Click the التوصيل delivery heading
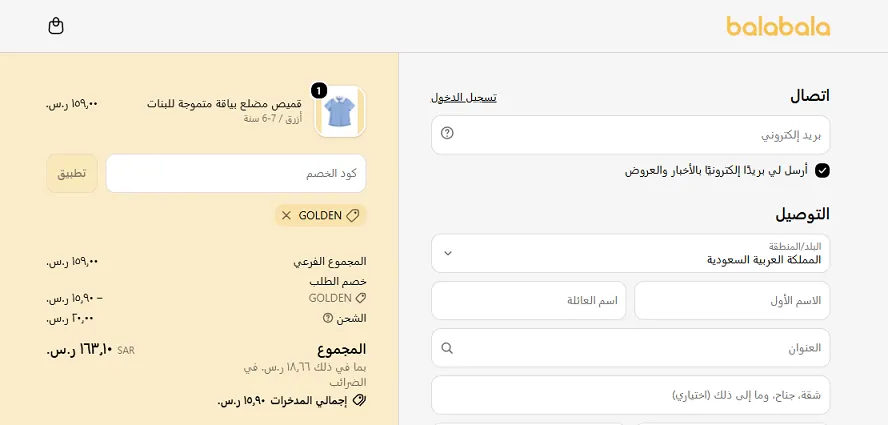This screenshot has height=425, width=888. click(x=802, y=214)
